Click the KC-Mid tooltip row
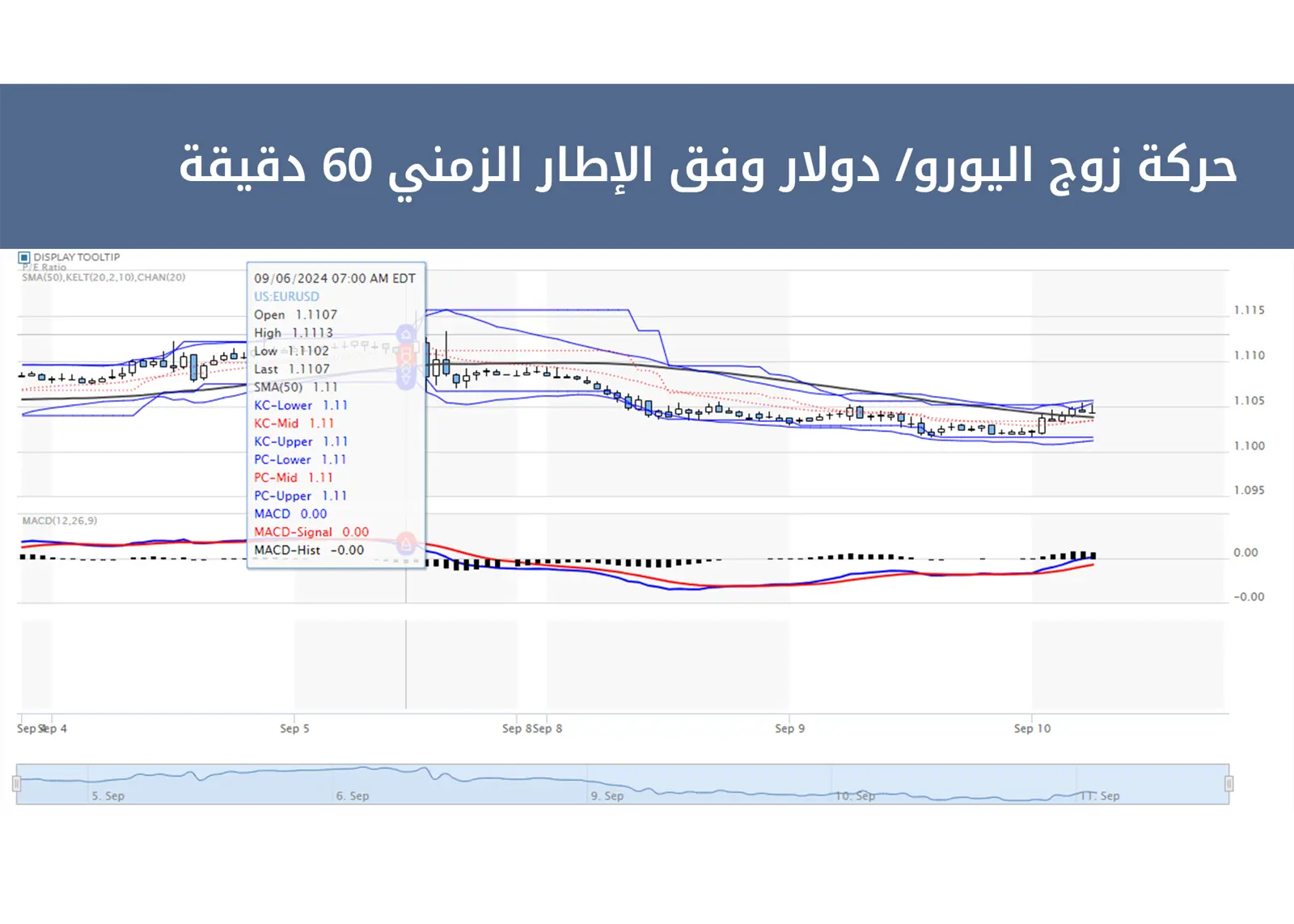Viewport: 1294px width, 924px height. click(294, 423)
